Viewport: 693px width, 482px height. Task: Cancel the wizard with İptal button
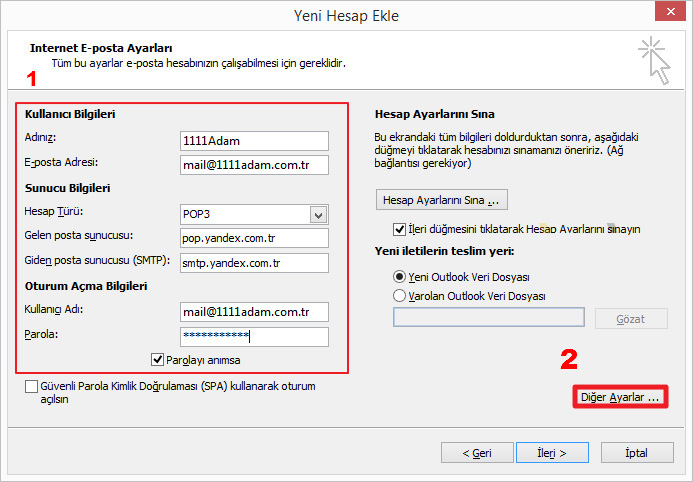tap(636, 453)
